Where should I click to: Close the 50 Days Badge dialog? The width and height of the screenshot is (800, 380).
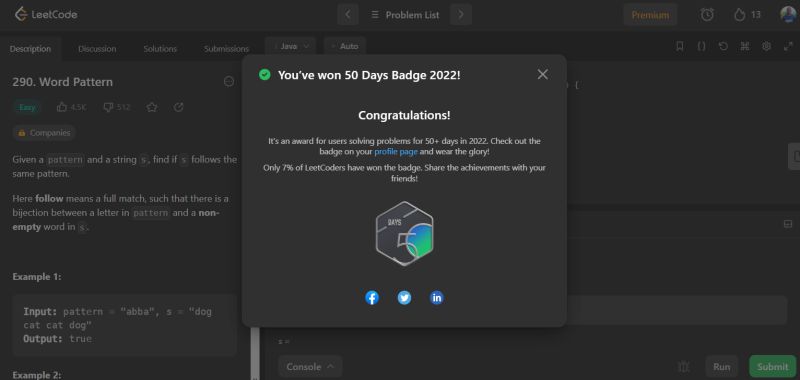click(542, 74)
